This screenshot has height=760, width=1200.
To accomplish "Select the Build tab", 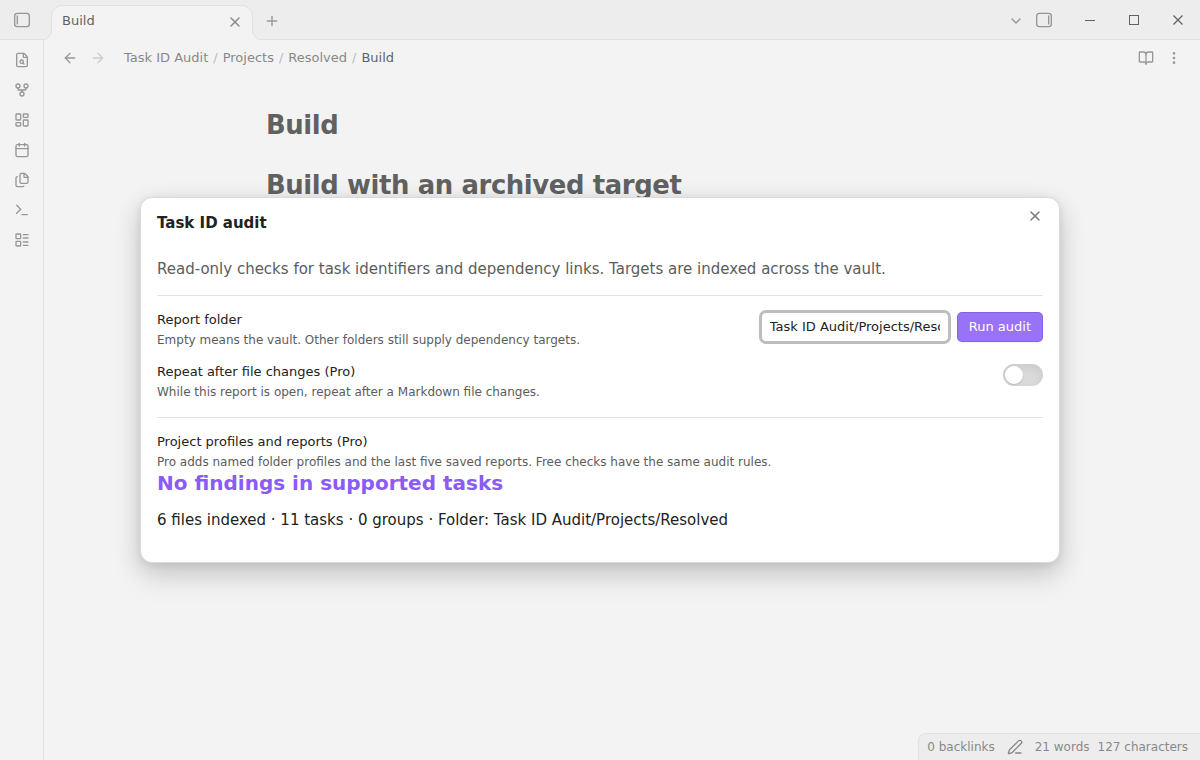I will pos(150,21).
